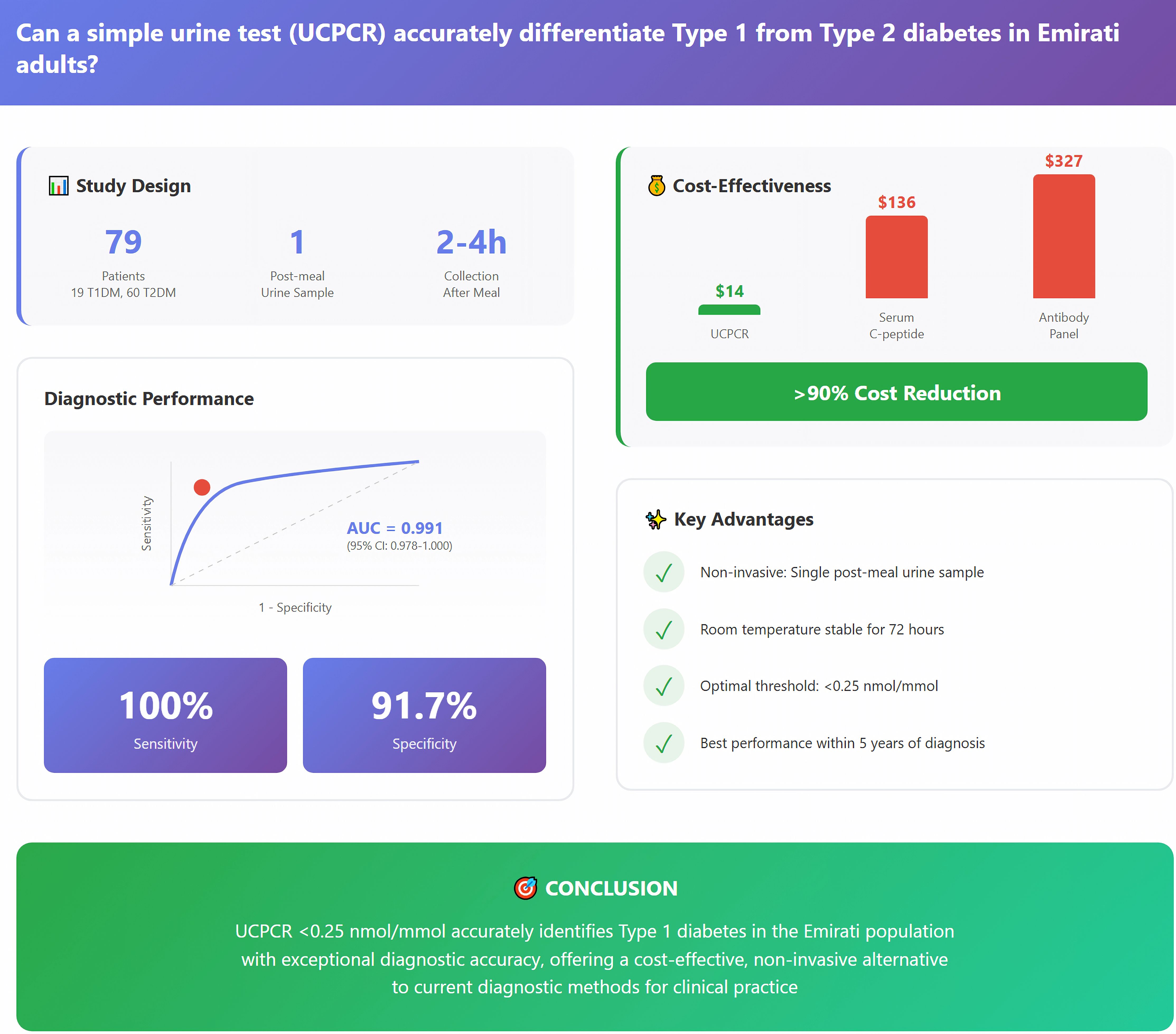Click the green $14 UCPCR bar
The width and height of the screenshot is (1176, 1034).
729,310
